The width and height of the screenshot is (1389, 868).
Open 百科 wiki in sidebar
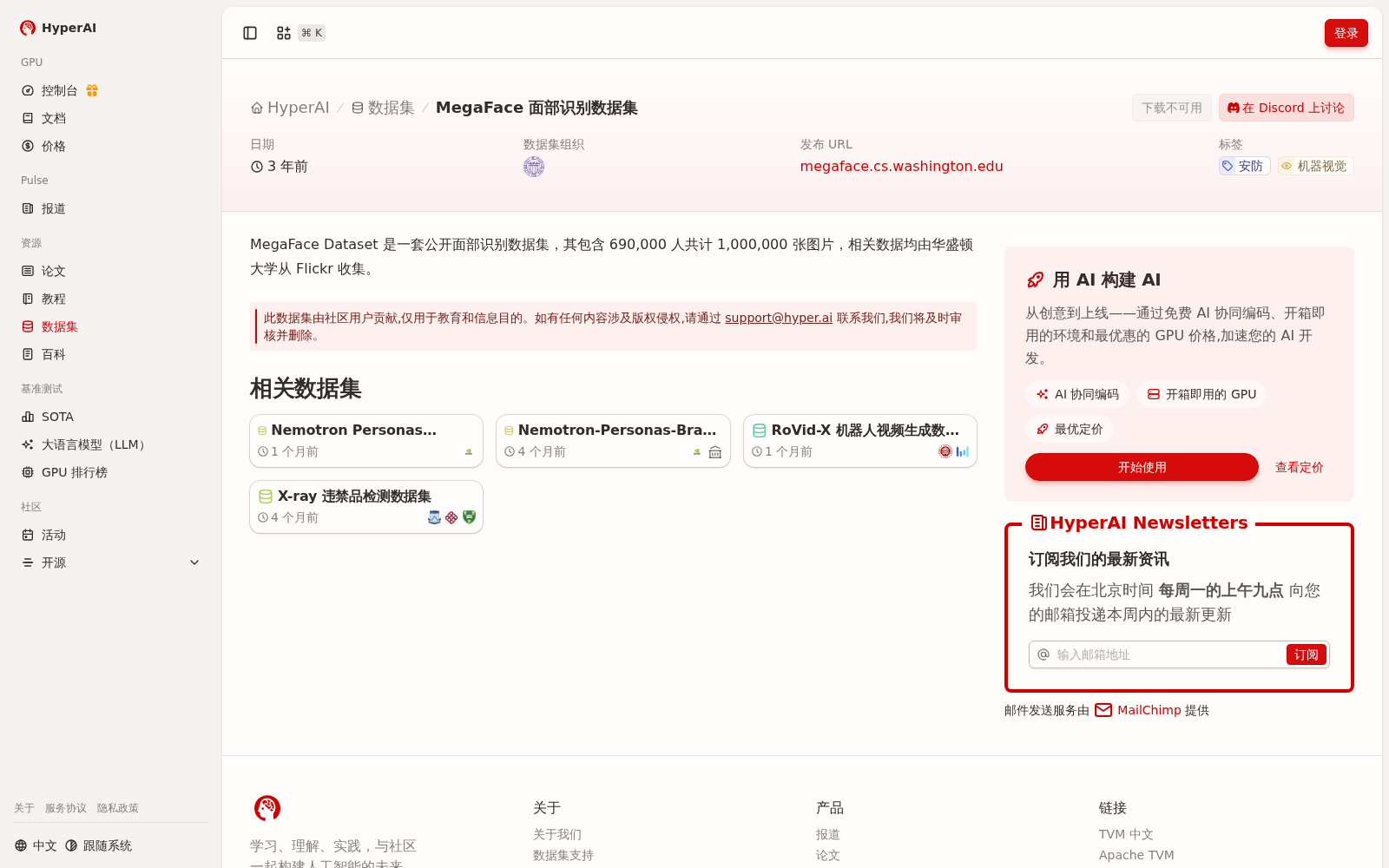point(111,354)
